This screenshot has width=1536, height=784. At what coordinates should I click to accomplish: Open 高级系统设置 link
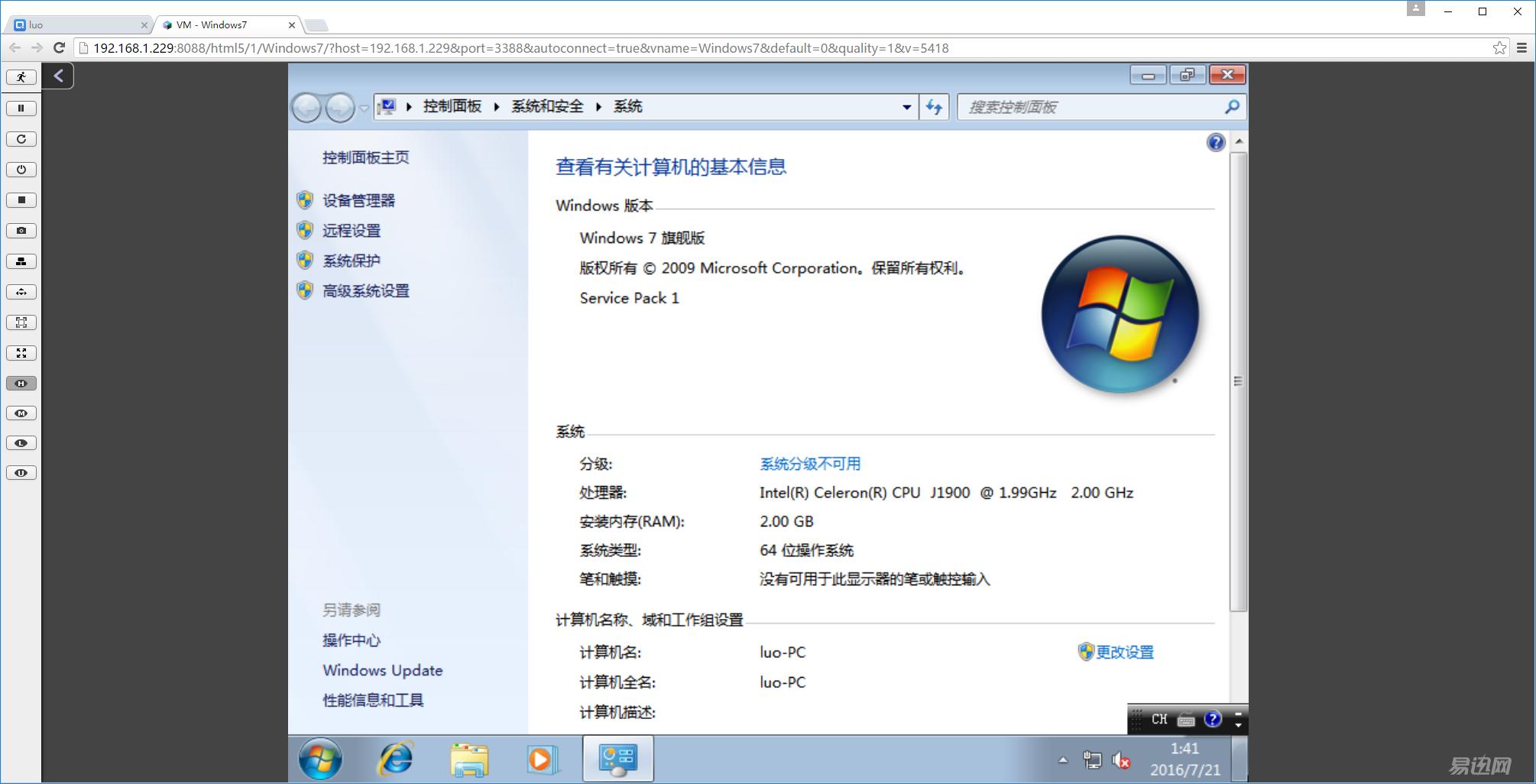tap(366, 290)
